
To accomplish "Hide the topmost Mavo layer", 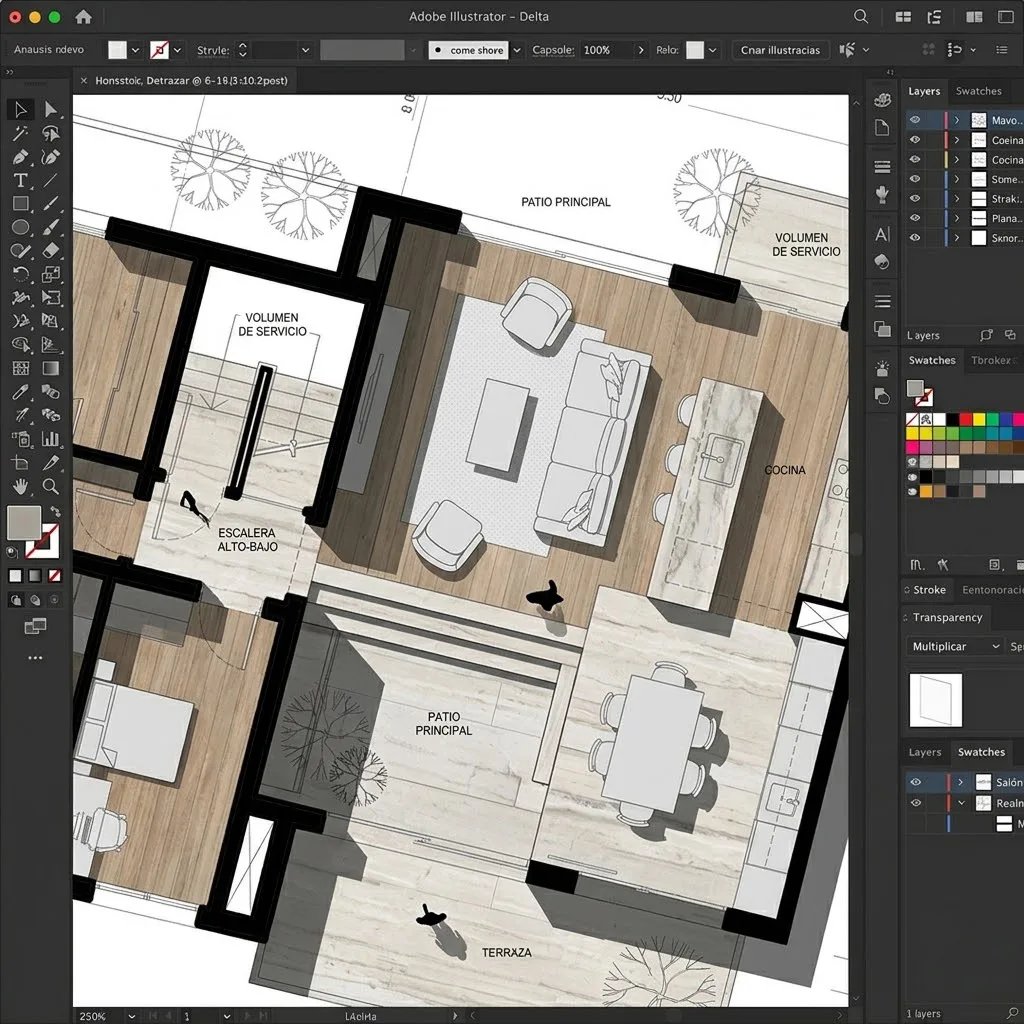I will (915, 119).
